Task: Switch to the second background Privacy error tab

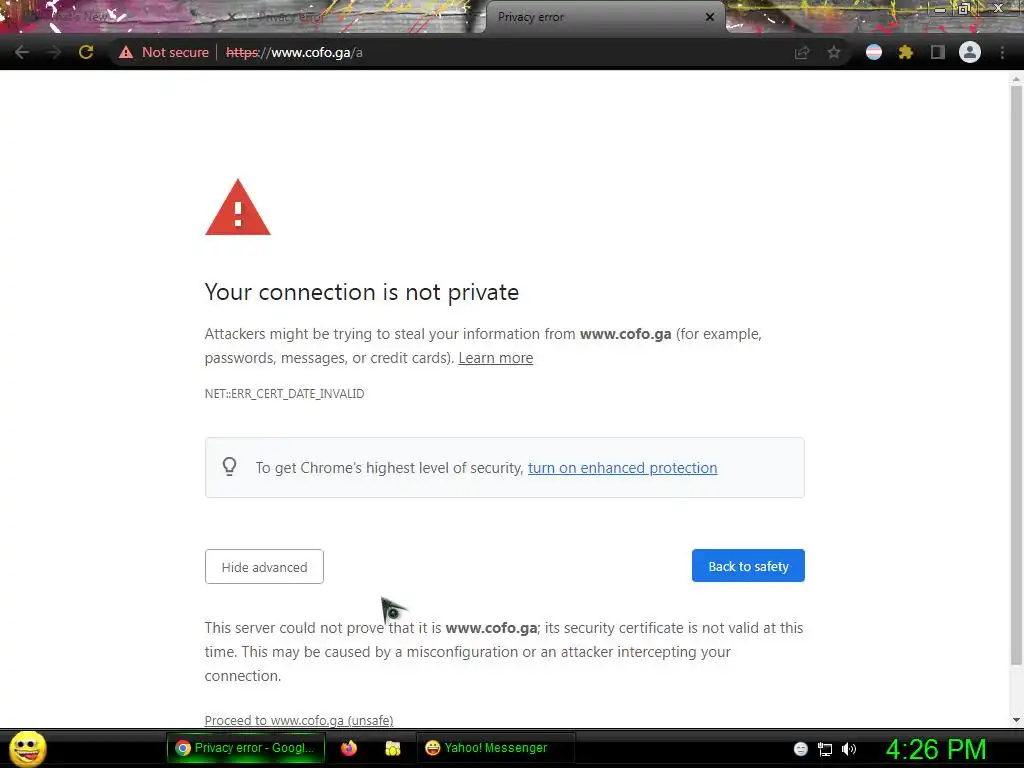Action: 359,17
